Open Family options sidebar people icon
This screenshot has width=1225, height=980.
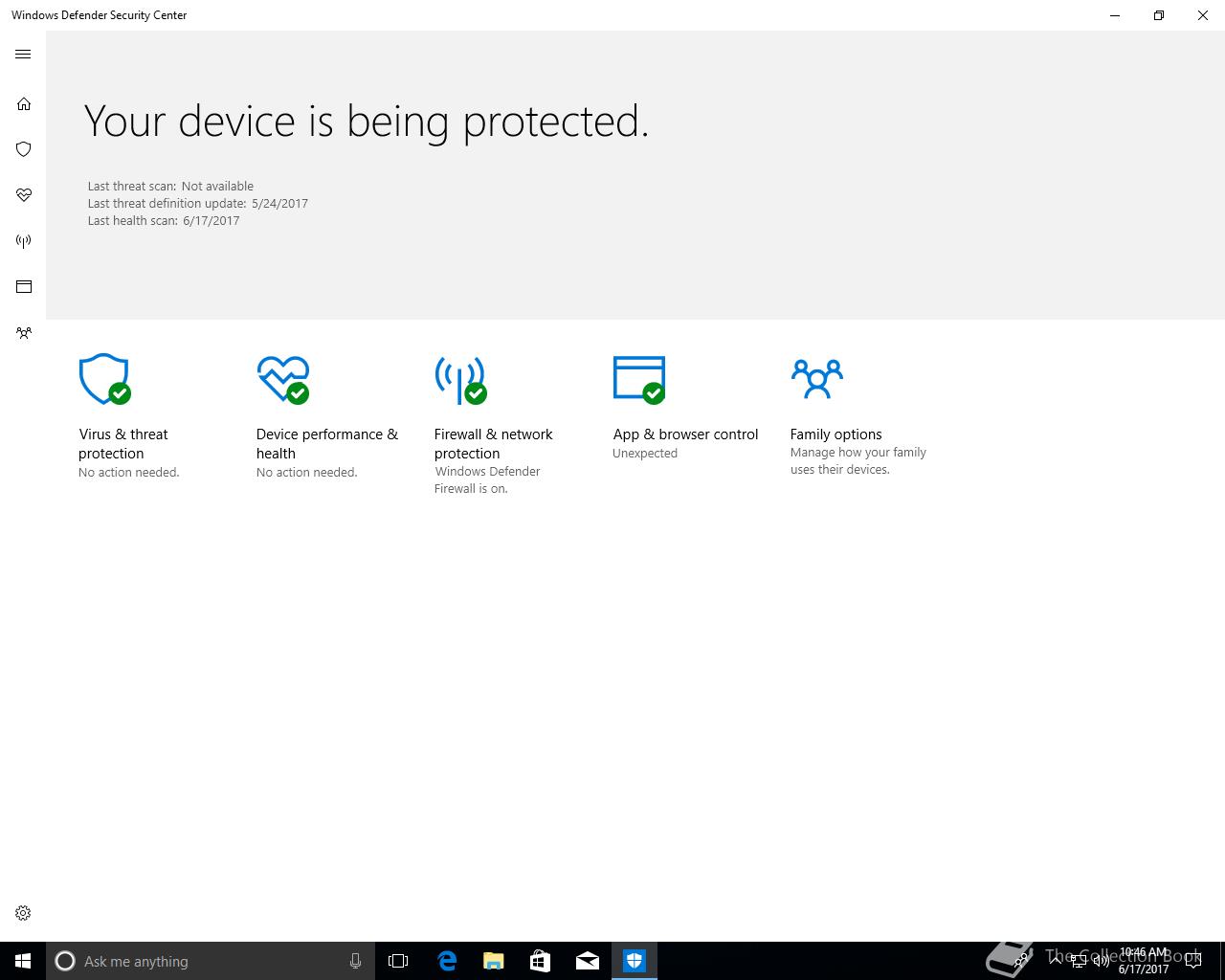pyautogui.click(x=23, y=333)
